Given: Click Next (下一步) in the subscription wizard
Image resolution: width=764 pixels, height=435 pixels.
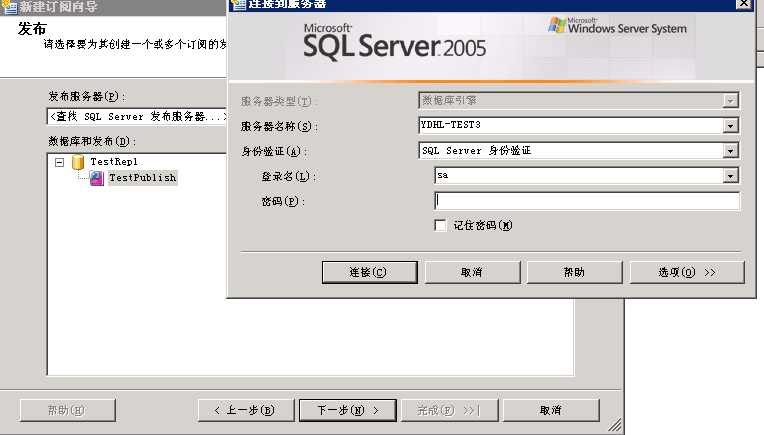Looking at the screenshot, I should pyautogui.click(x=347, y=410).
